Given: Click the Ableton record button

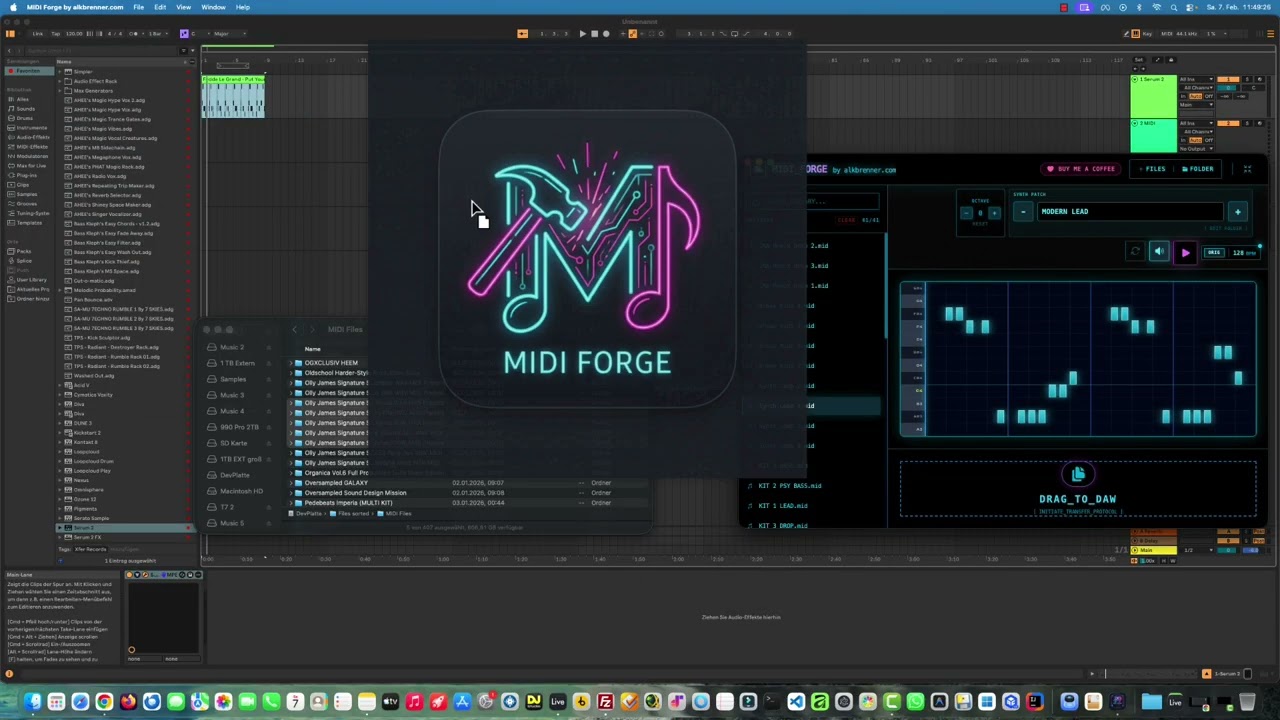Looking at the screenshot, I should 606,34.
